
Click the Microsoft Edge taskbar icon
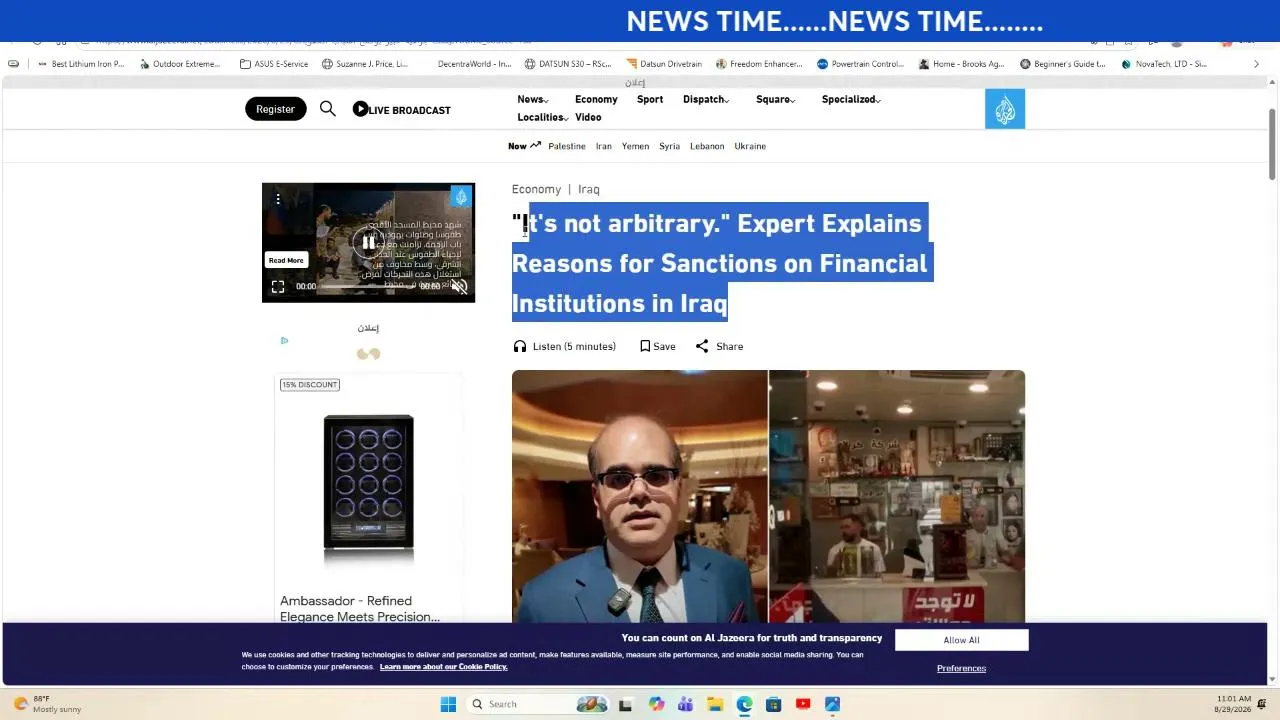[x=744, y=704]
